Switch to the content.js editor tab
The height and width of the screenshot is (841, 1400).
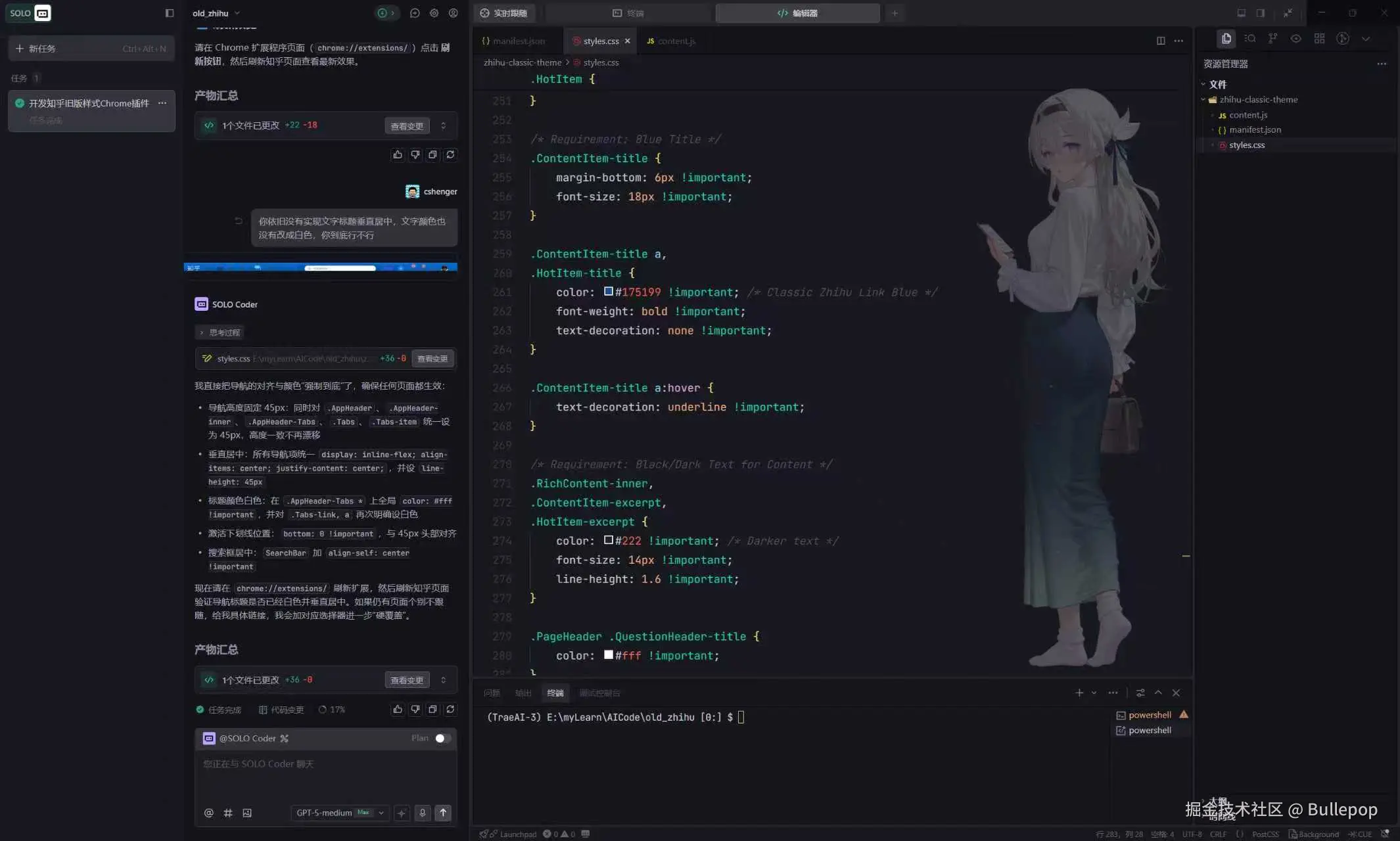672,41
